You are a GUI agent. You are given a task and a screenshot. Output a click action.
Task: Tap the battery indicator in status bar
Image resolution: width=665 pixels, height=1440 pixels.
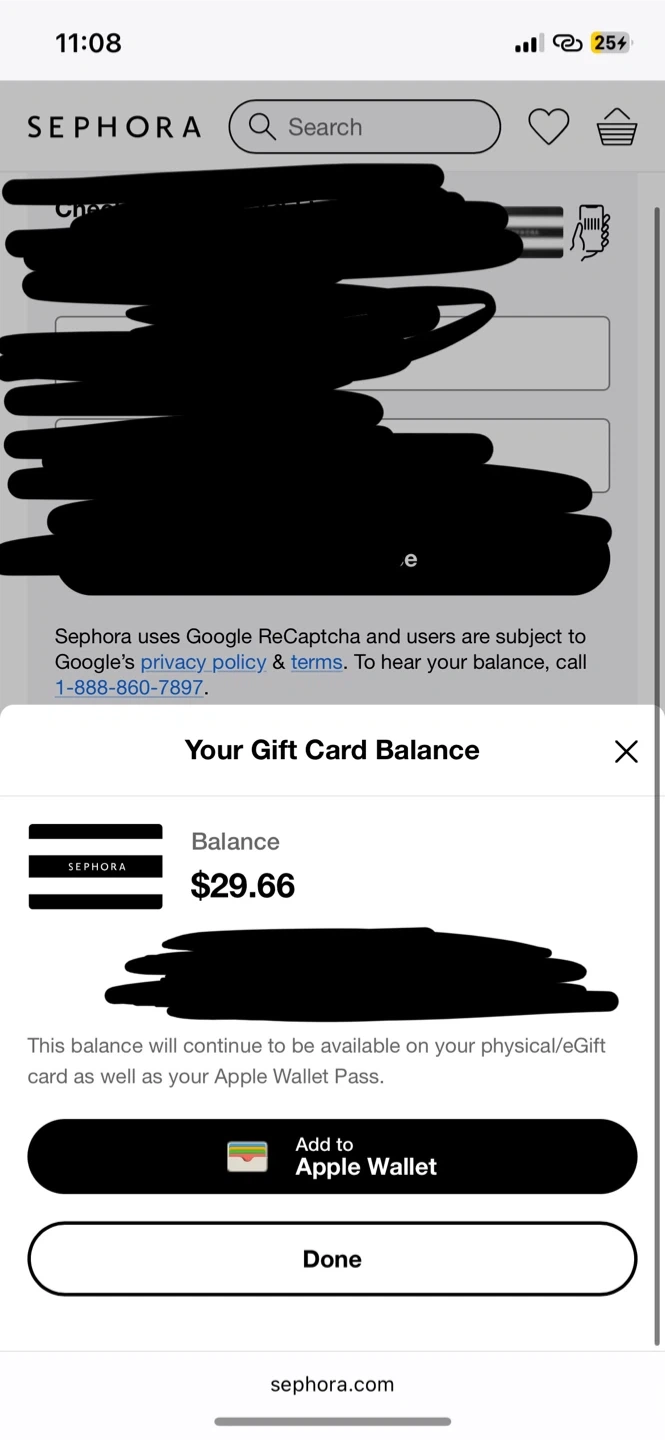[x=610, y=43]
